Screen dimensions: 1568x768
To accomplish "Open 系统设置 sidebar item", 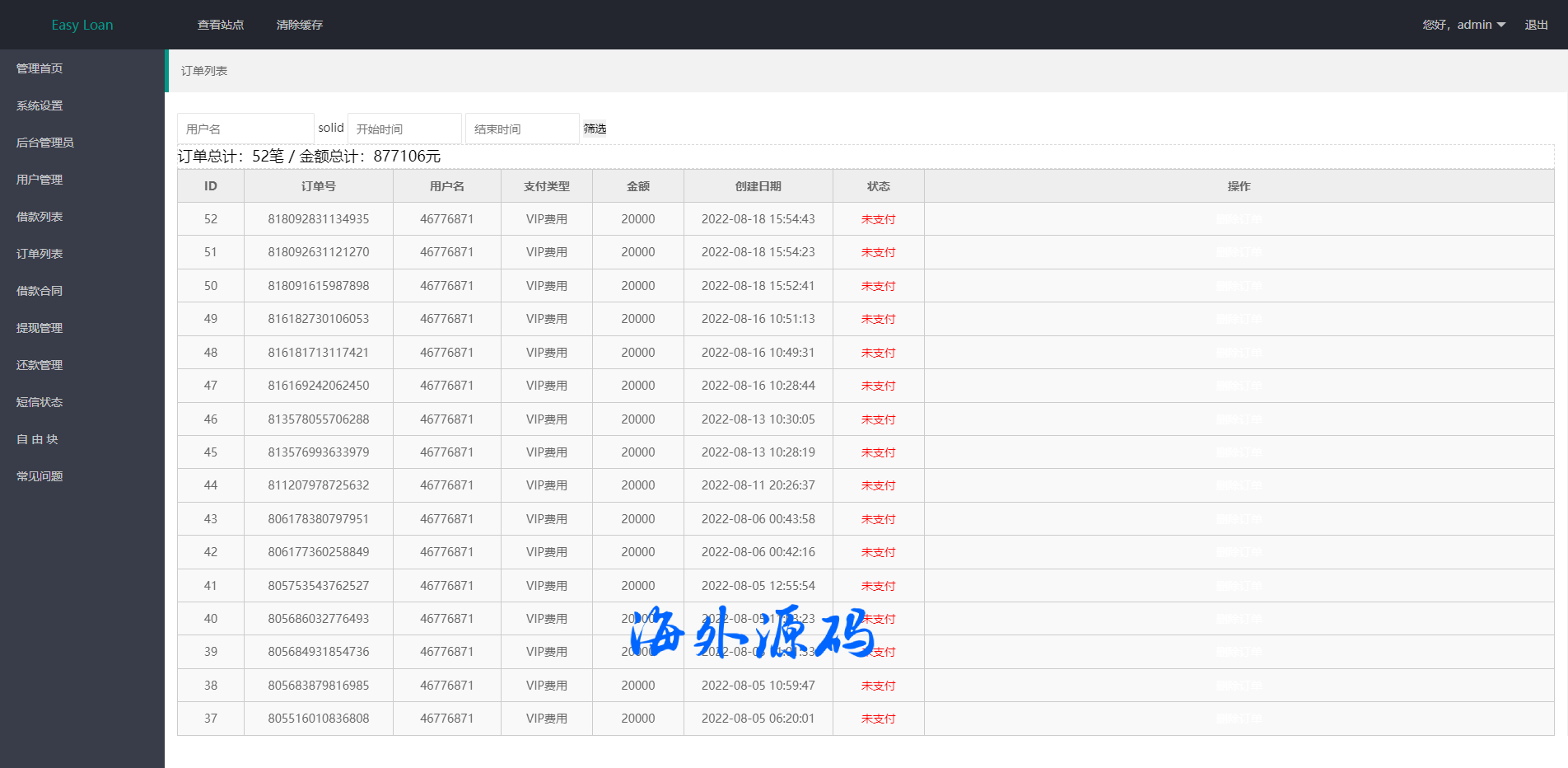I will pos(40,105).
